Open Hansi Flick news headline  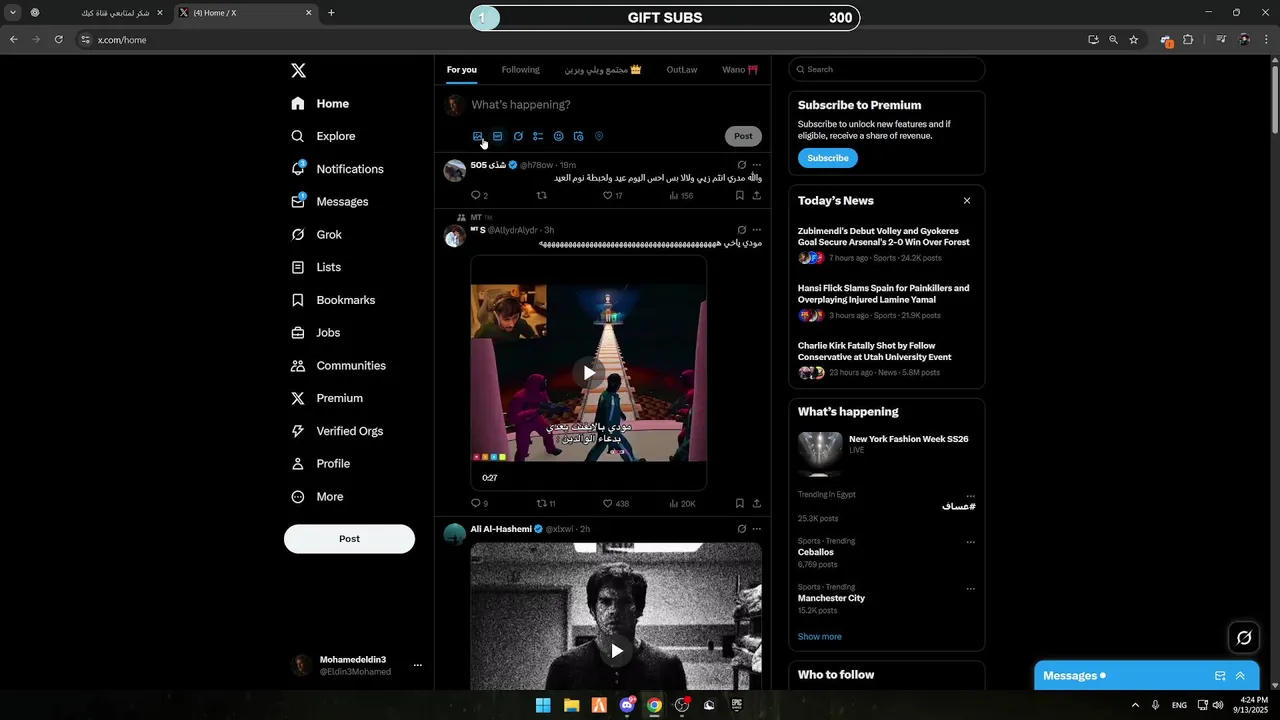click(883, 294)
